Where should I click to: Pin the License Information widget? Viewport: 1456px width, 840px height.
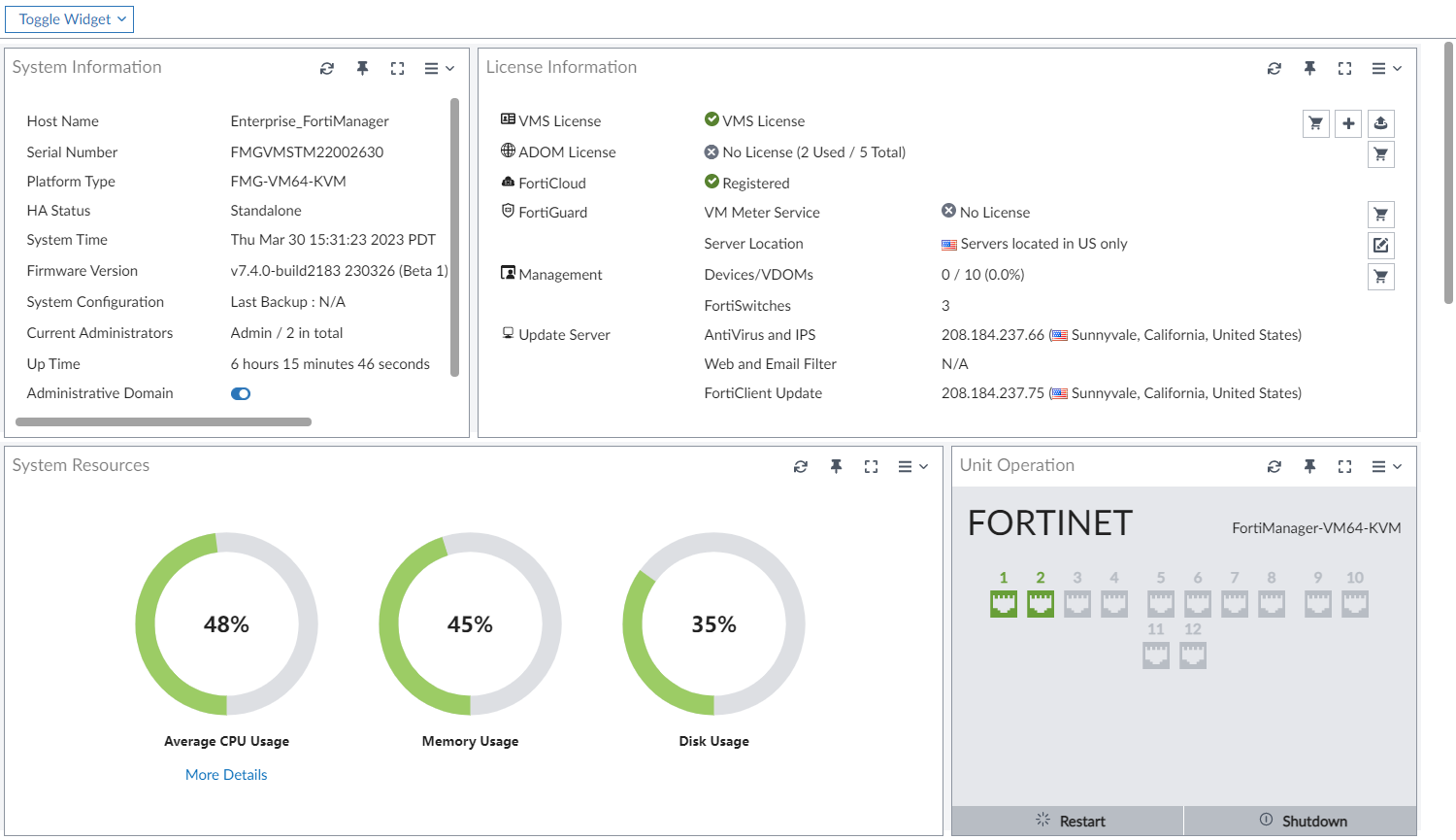[x=1309, y=68]
